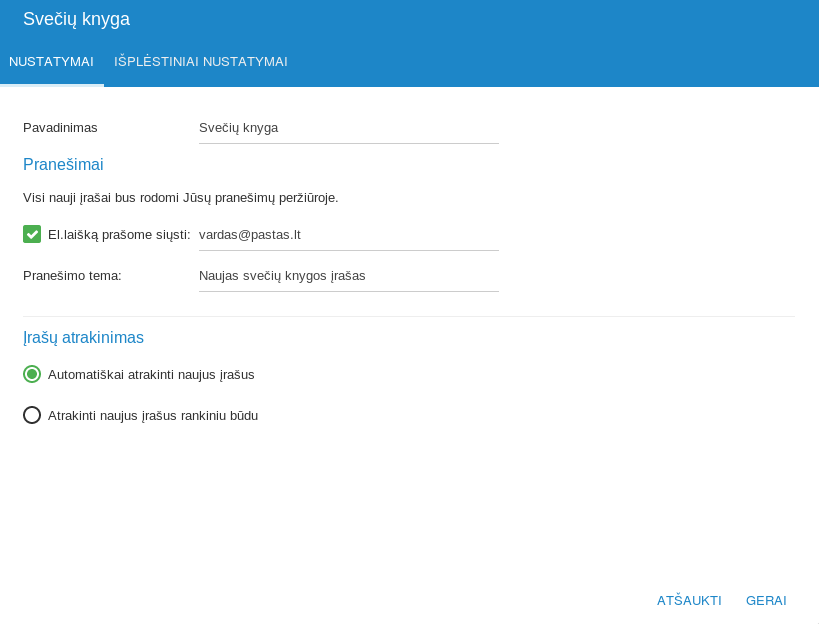Select the Automatiškai atrakinti radio circle
The height and width of the screenshot is (624, 819).
coord(32,374)
